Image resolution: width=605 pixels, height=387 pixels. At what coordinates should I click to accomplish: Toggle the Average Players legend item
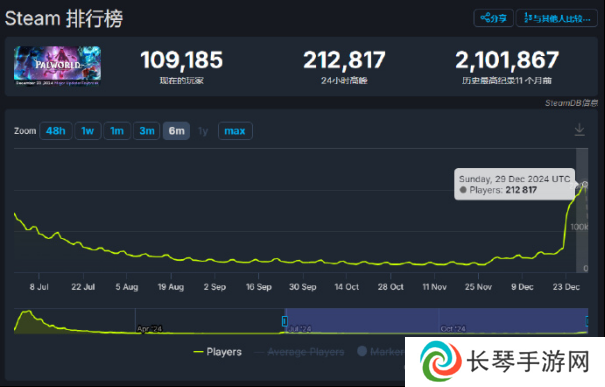point(300,352)
